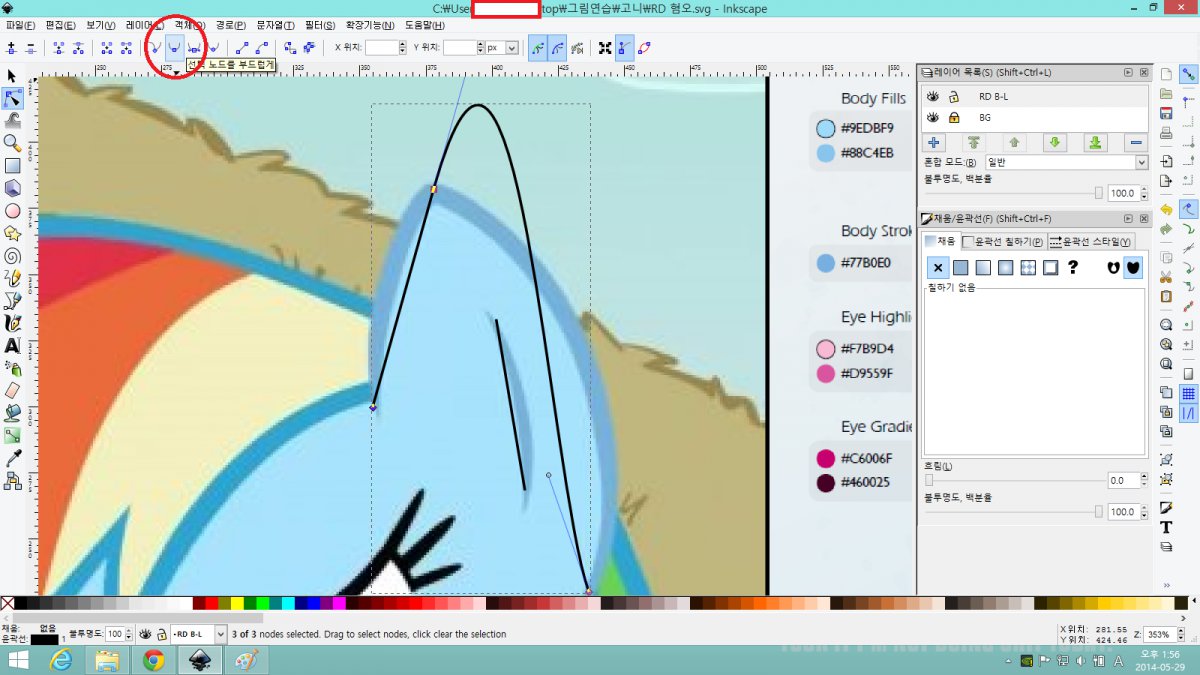This screenshot has height=675, width=1200.
Task: Select the Bezier pen tool
Action: click(x=13, y=300)
